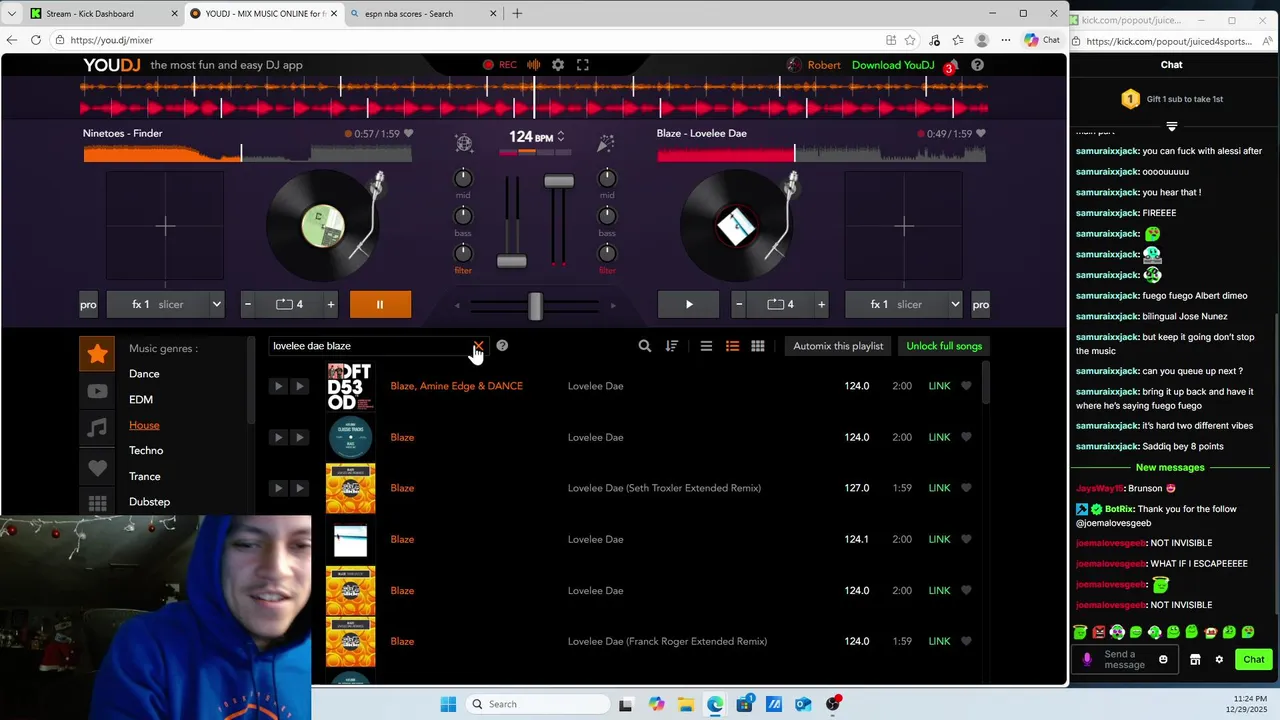Toggle pro mode on the left deck
Screen dimensions: 1280x720
[x=88, y=304]
